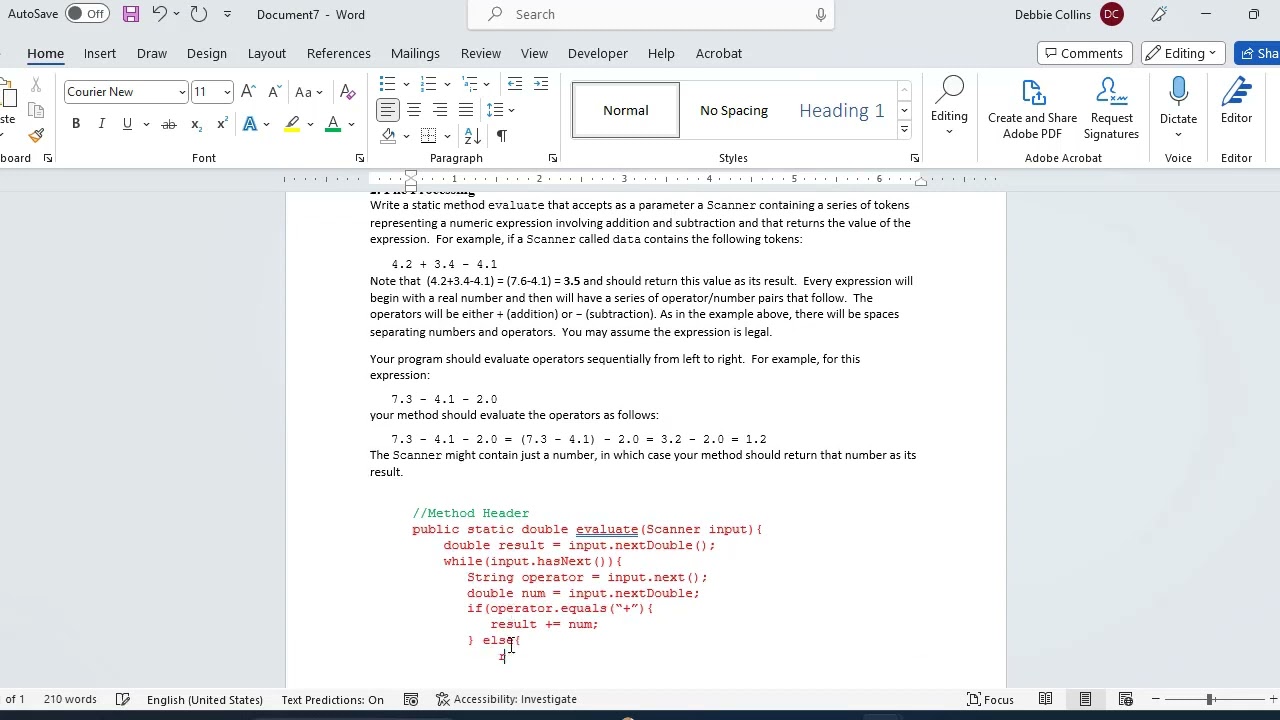Open the bullets list dropdown
Screen dimensions: 1280x720
pos(406,83)
